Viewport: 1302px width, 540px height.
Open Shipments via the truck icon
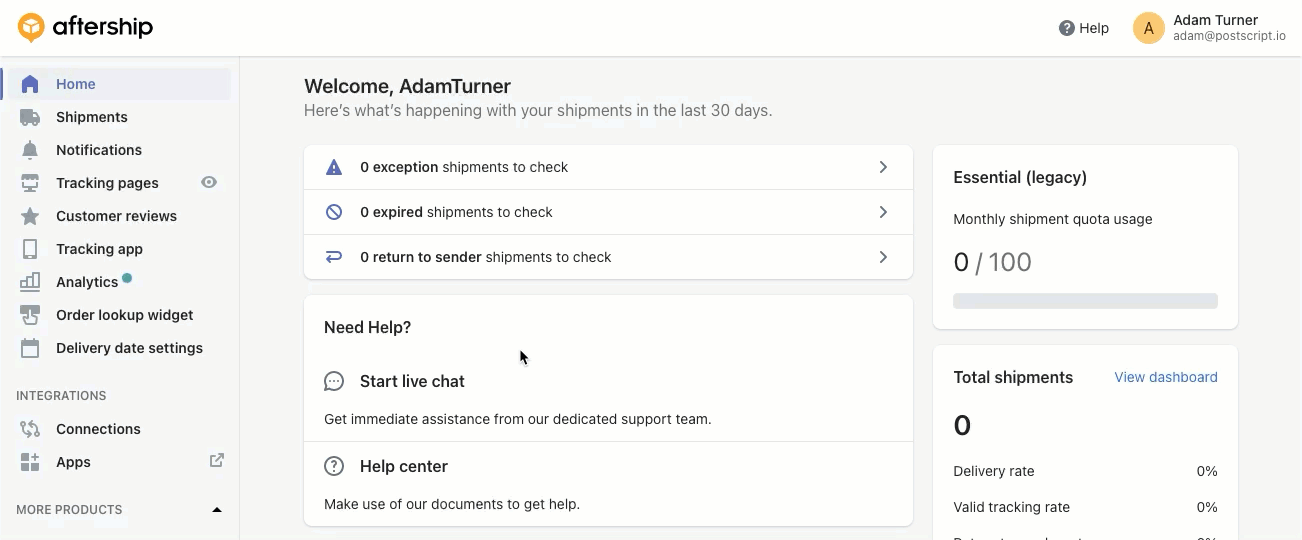(x=30, y=117)
